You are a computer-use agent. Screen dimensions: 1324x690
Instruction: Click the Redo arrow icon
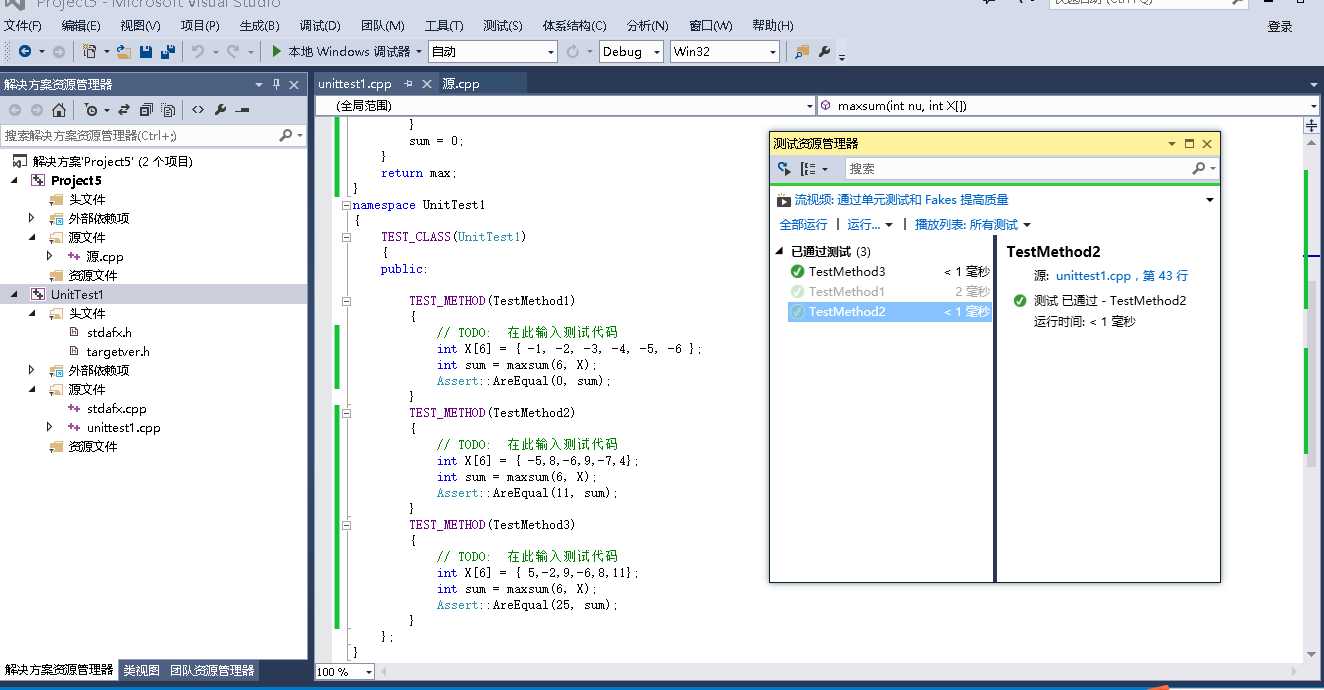tap(233, 51)
